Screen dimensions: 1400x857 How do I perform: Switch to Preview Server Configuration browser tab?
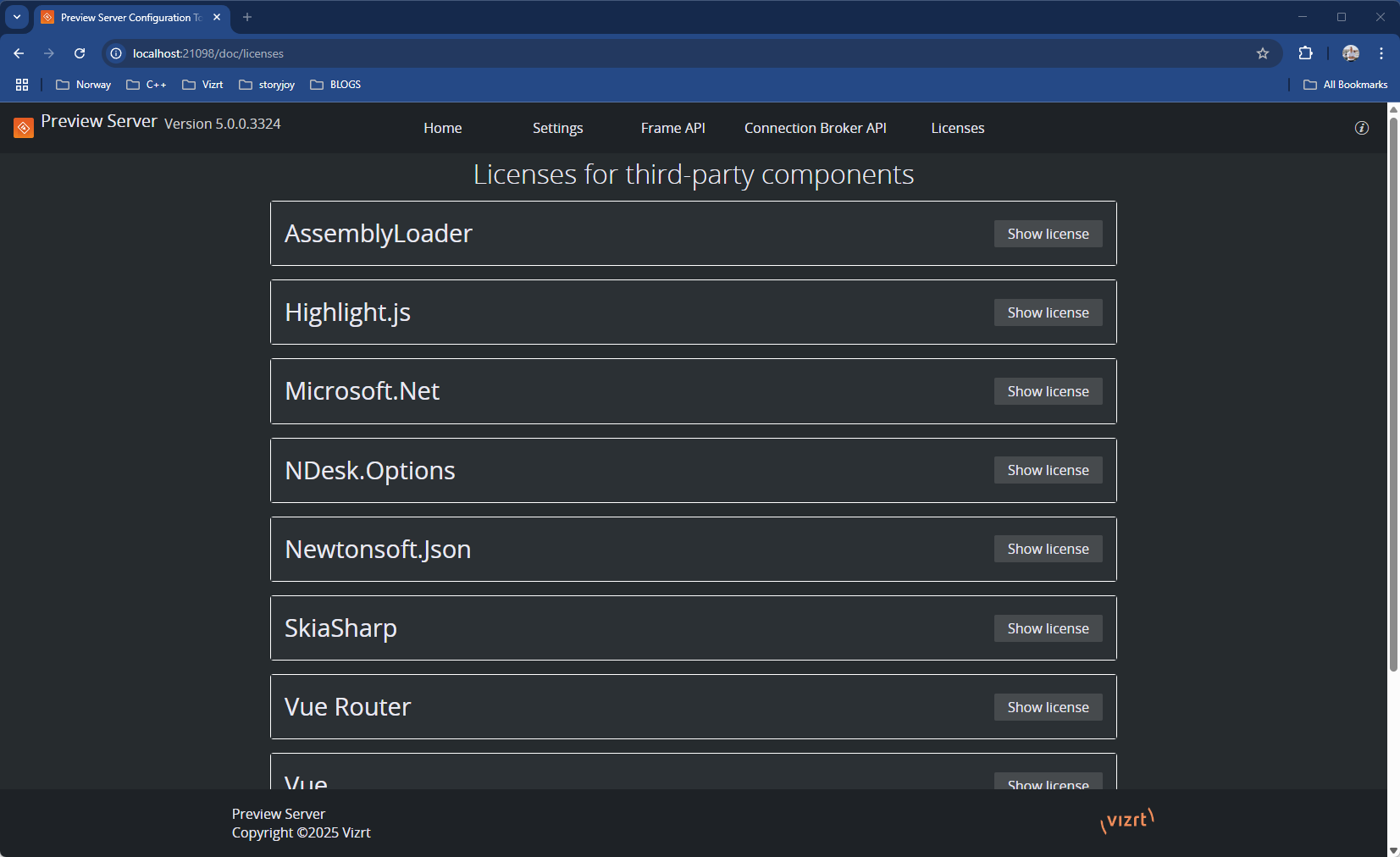click(131, 17)
